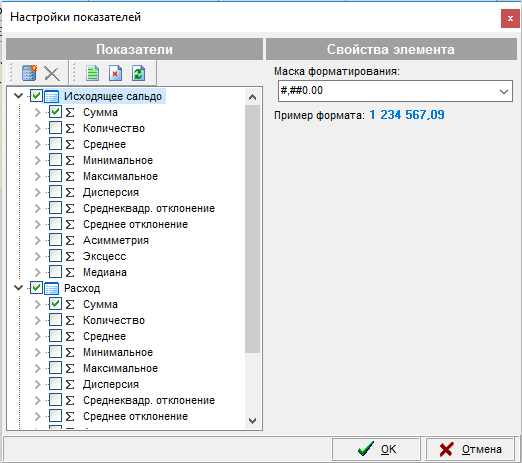
Task: Uncheck the Исходящее сальдо checkbox
Action: coord(36,96)
